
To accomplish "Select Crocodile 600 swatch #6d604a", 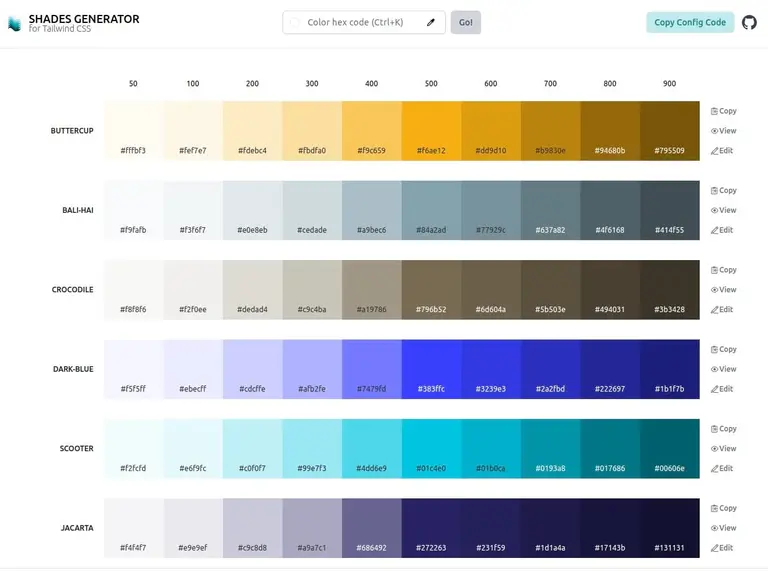I will click(x=491, y=290).
